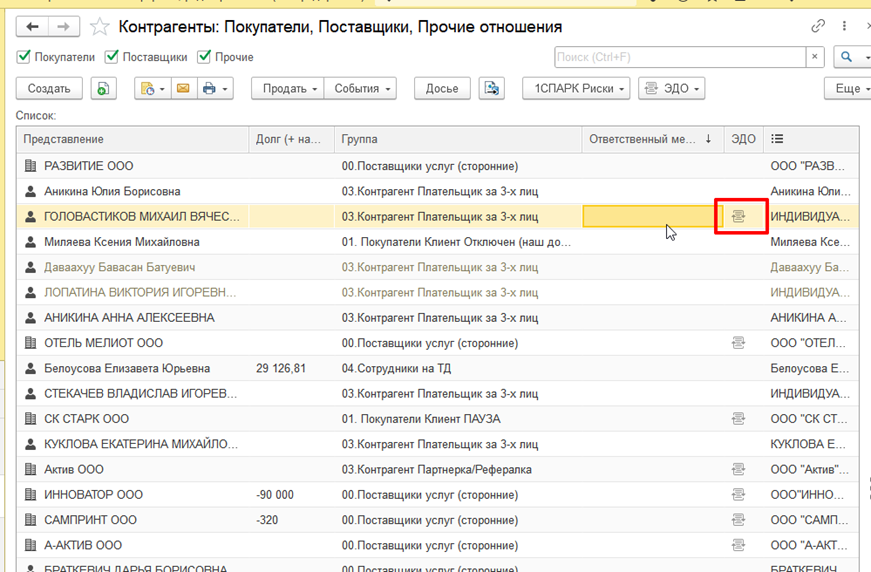The image size is (871, 572).
Task: Click the group cell 03.Контрагент Партнерка/Рефералка
Action: click(x=458, y=469)
